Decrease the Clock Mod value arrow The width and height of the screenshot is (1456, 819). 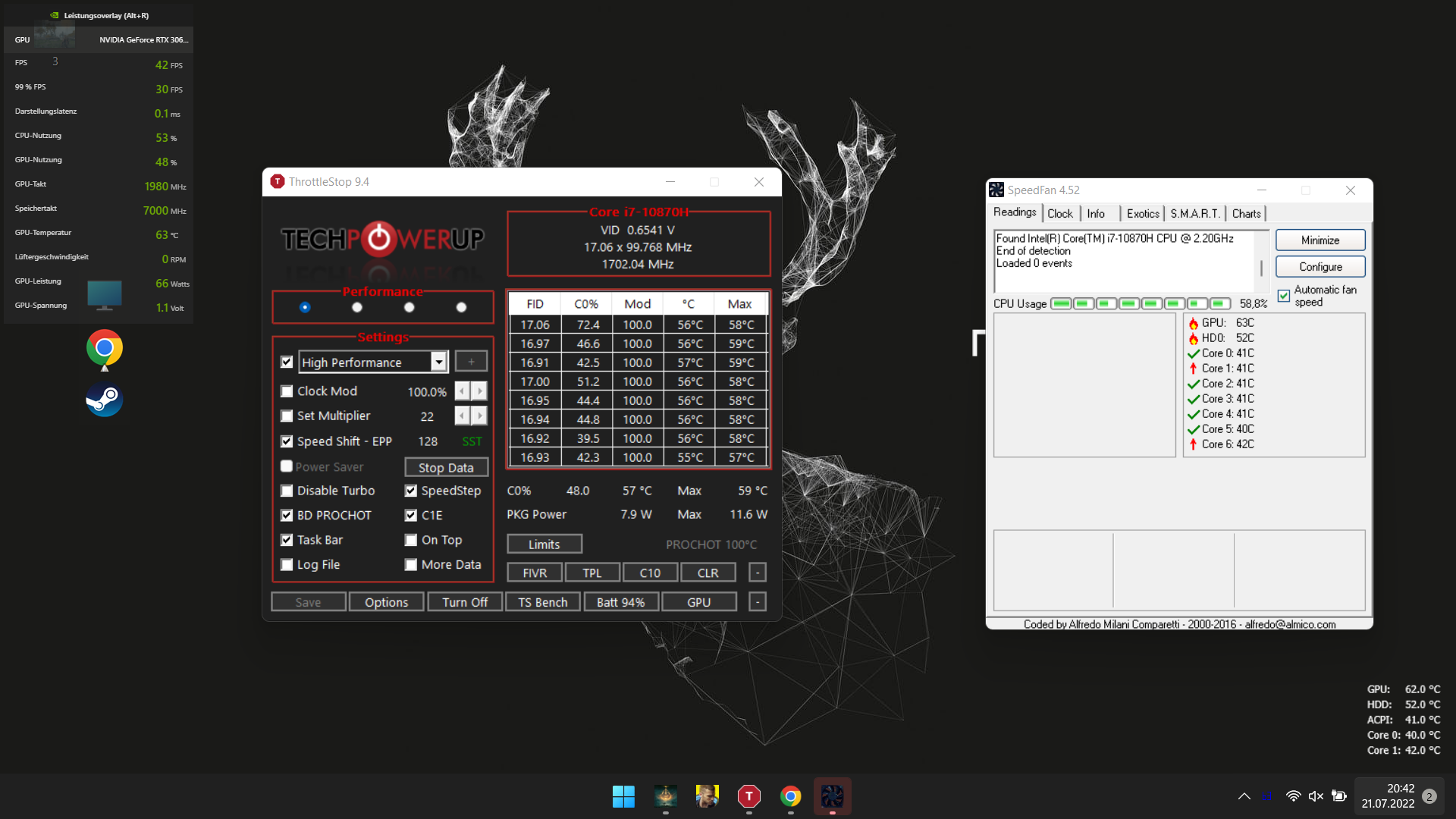(x=463, y=391)
